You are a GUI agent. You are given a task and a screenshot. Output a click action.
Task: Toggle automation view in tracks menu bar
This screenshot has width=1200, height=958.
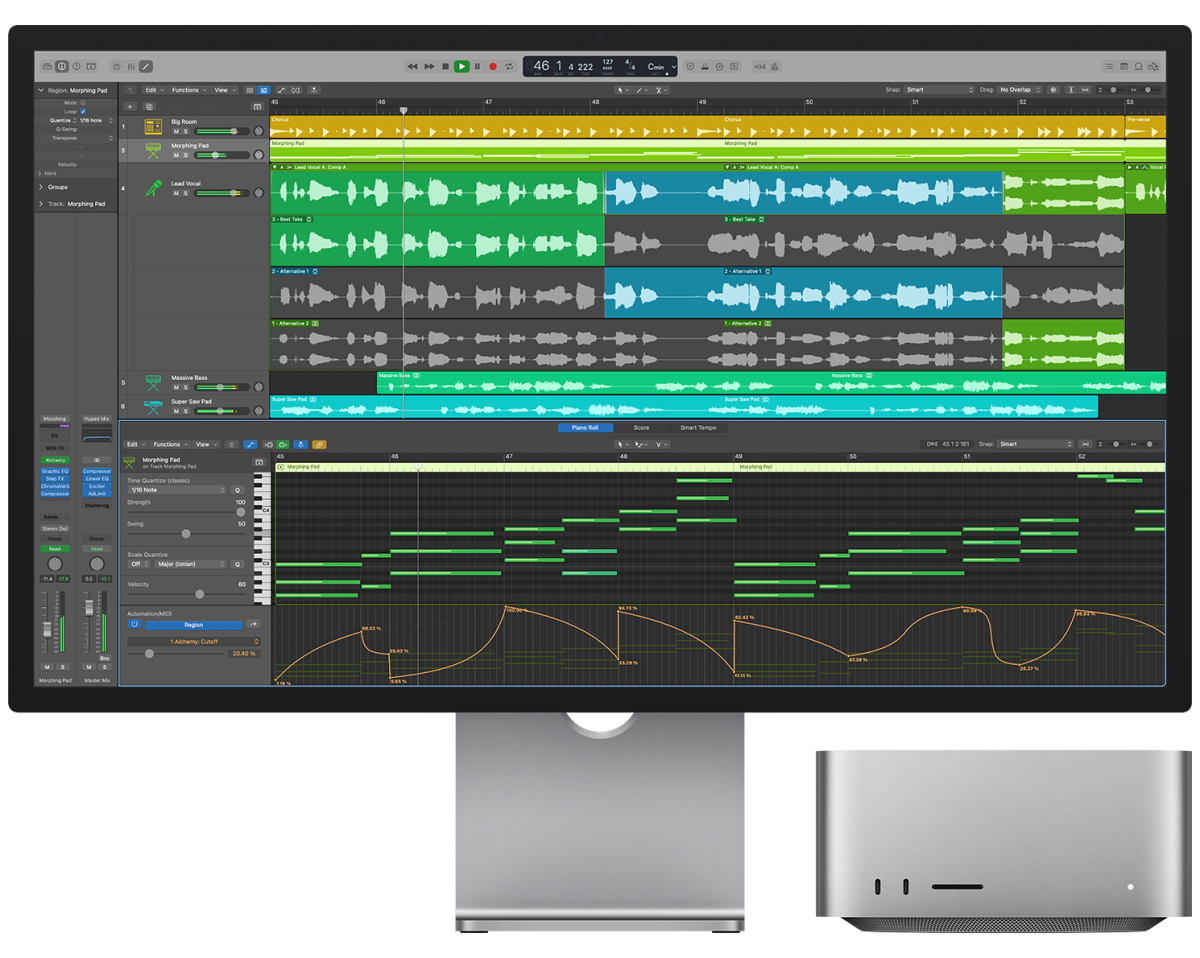(x=282, y=90)
